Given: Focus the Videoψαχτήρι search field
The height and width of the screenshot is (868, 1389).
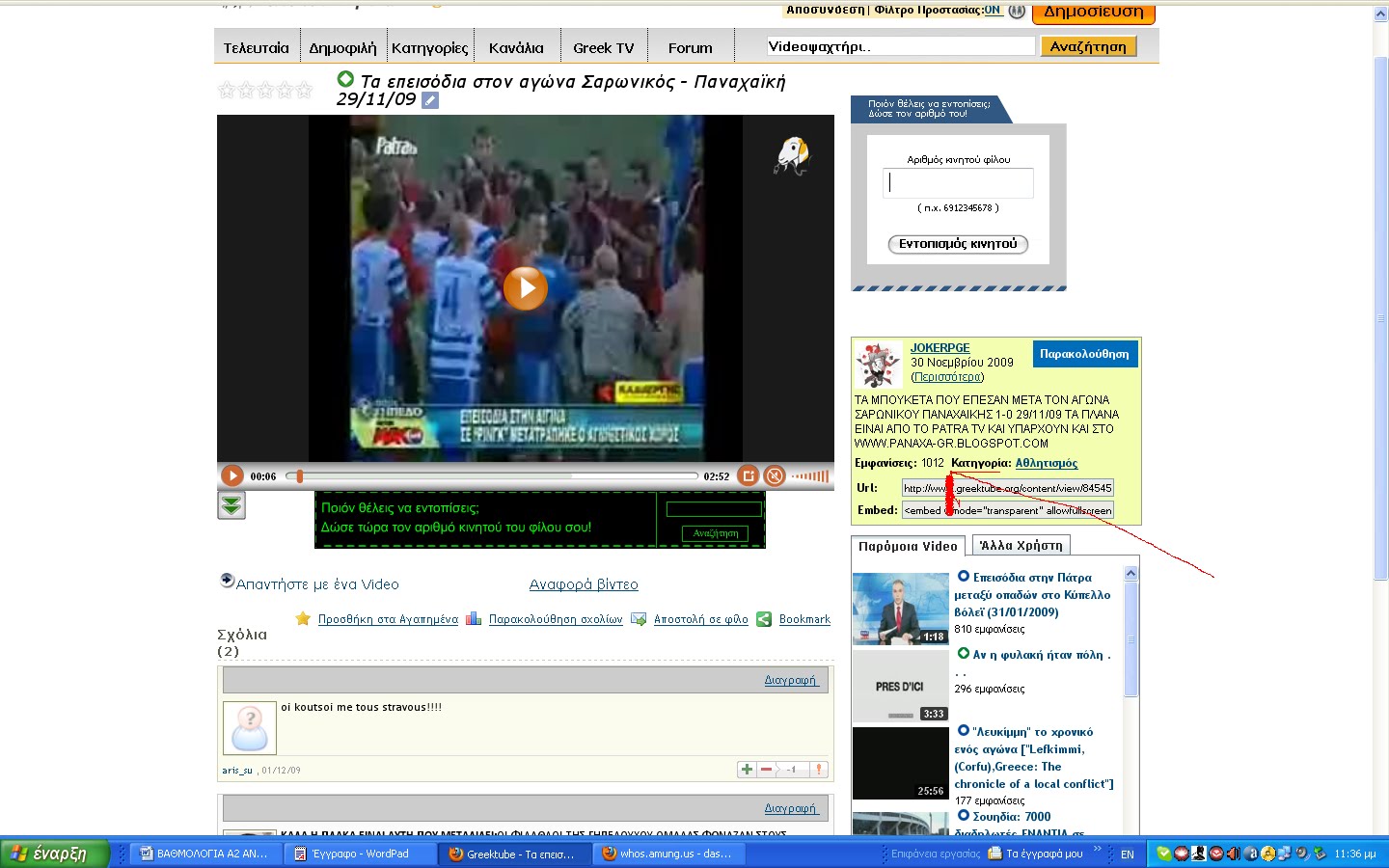Looking at the screenshot, I should pyautogui.click(x=901, y=46).
